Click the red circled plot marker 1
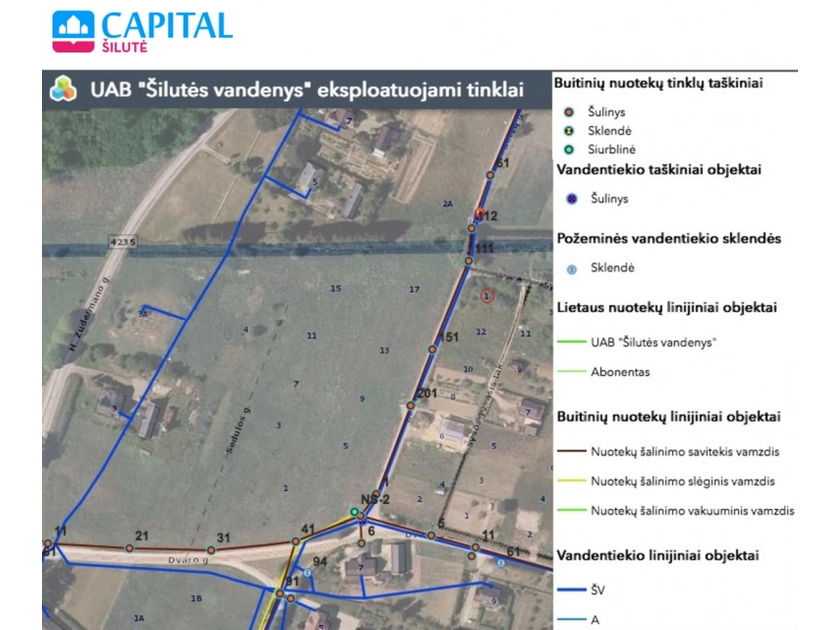The height and width of the screenshot is (630, 840). tap(487, 296)
